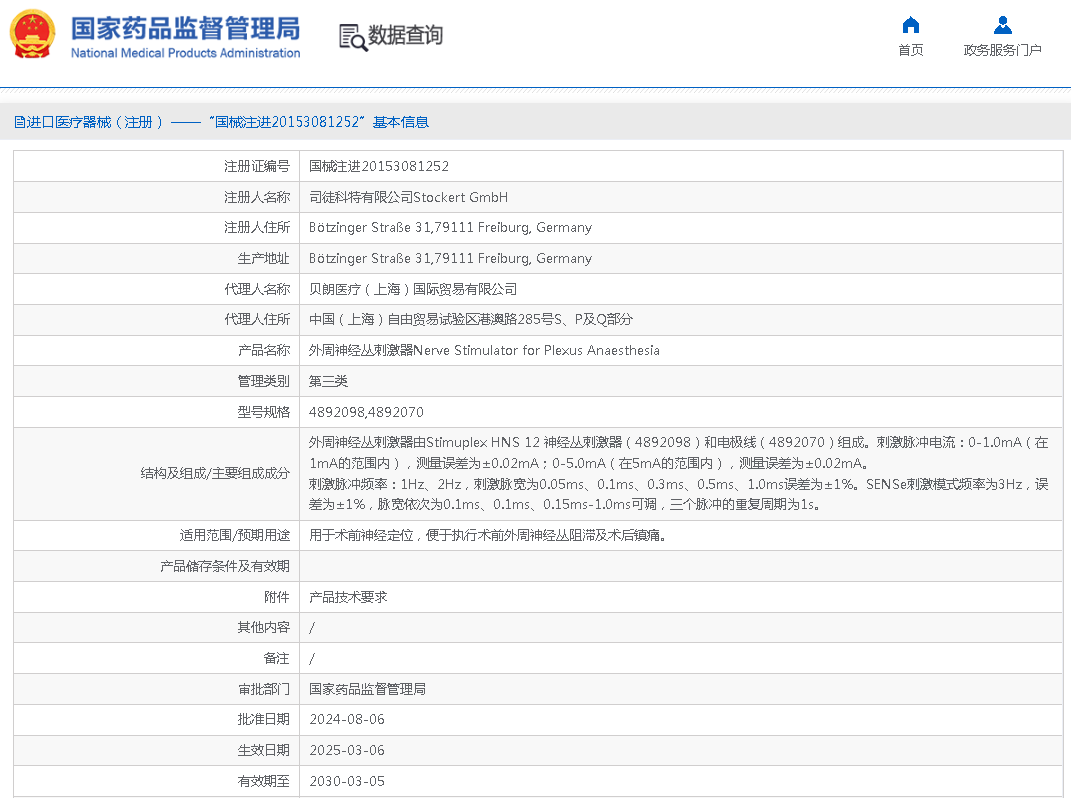Click the model spec 4892098,4892070 value

(366, 412)
